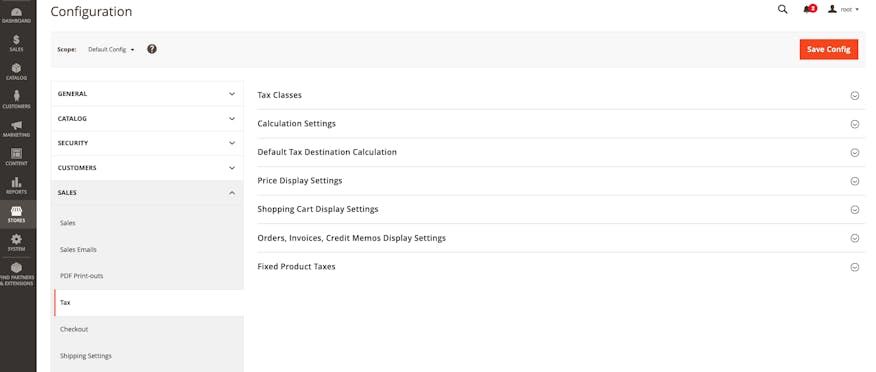Expand Shopping Cart Display Settings section

pyautogui.click(x=560, y=209)
